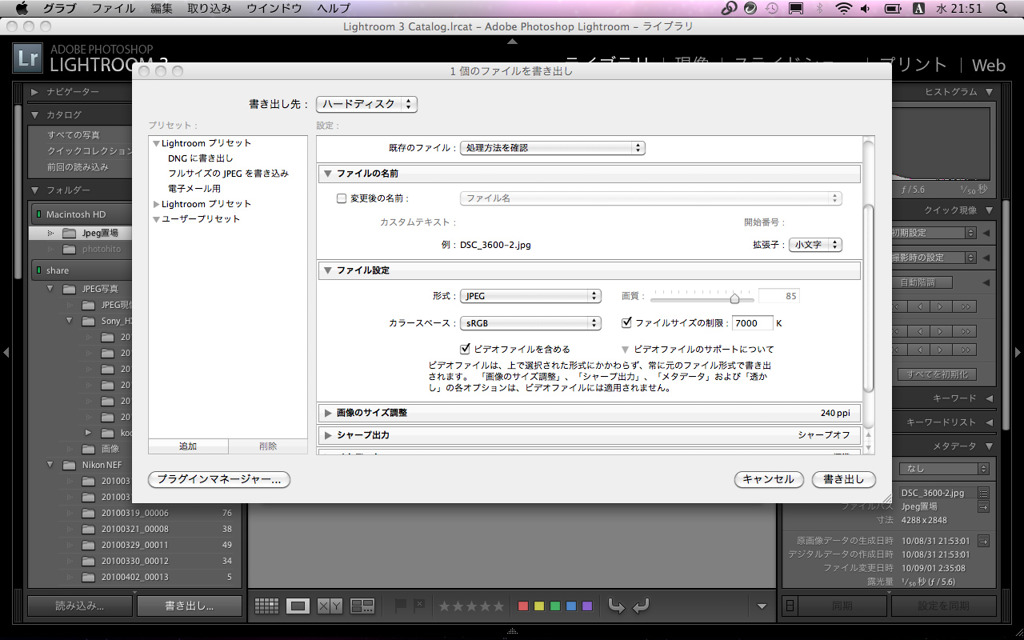
Task: Click 読み込み import button in Lightroom
Action: pyautogui.click(x=80, y=606)
